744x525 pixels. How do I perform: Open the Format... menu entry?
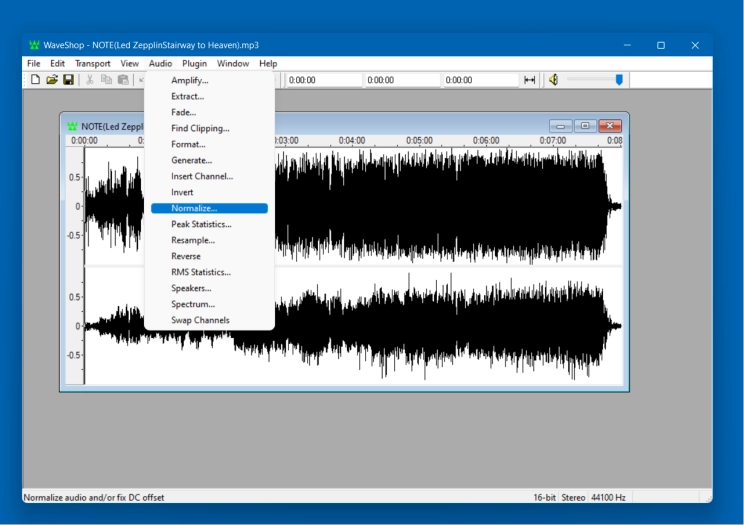pyautogui.click(x=209, y=144)
